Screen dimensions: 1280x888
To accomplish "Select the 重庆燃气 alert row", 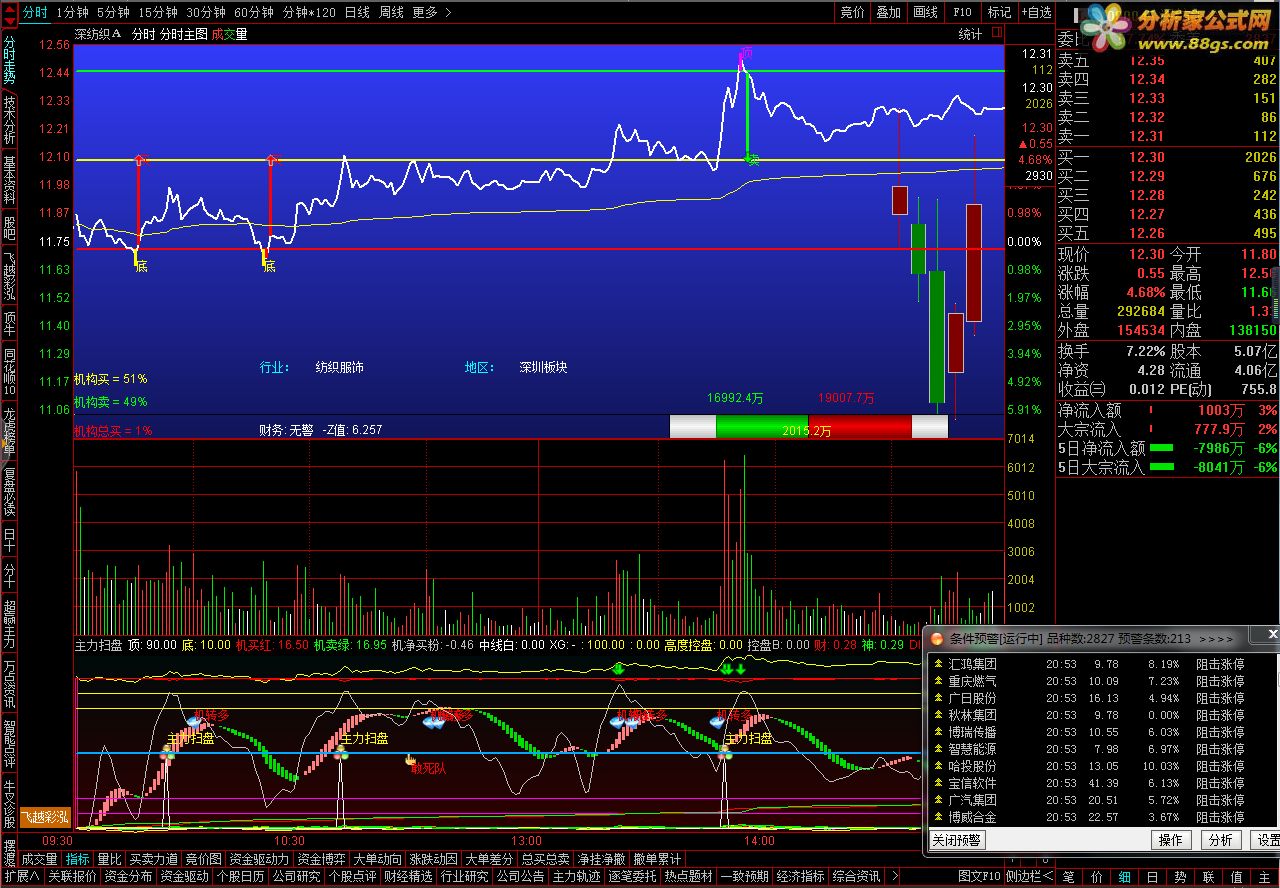I will click(1100, 681).
